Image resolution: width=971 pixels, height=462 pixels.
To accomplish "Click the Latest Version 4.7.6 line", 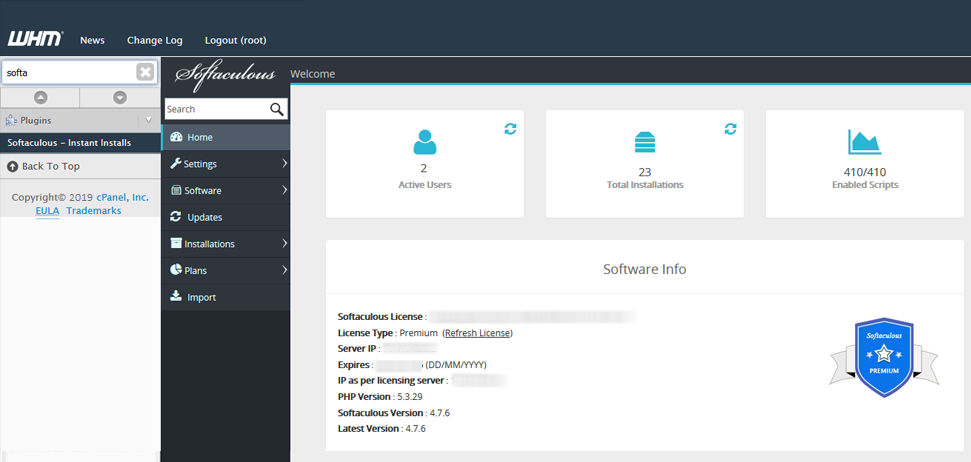I will click(x=381, y=429).
